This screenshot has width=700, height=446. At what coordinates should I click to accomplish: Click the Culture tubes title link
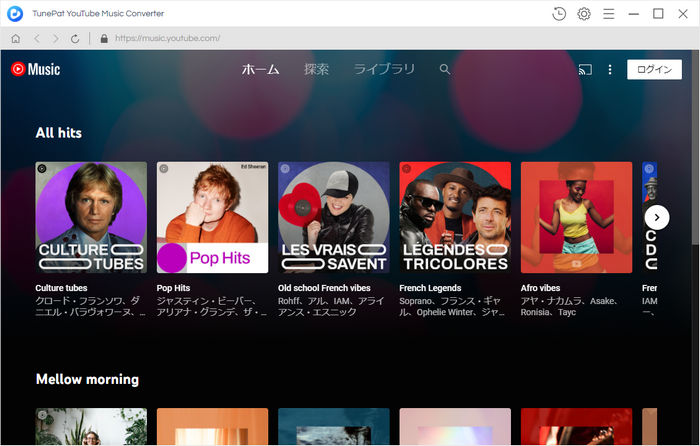61,288
